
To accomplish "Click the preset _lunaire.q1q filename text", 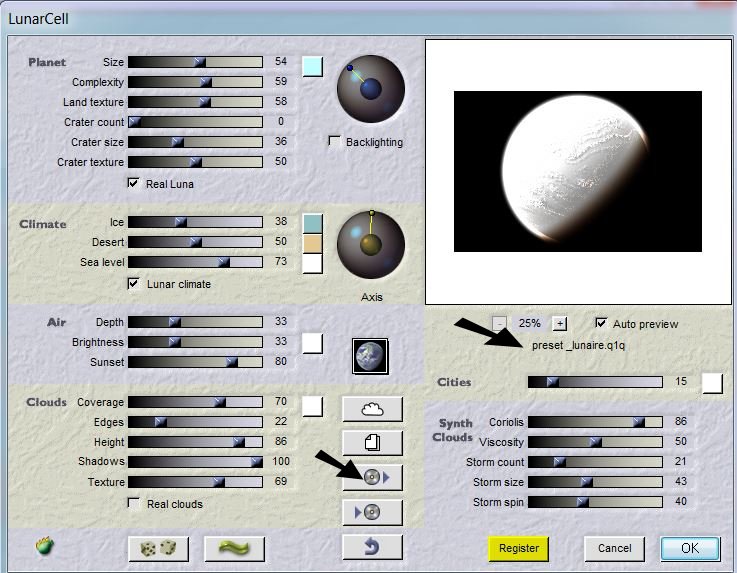I will pyautogui.click(x=578, y=345).
